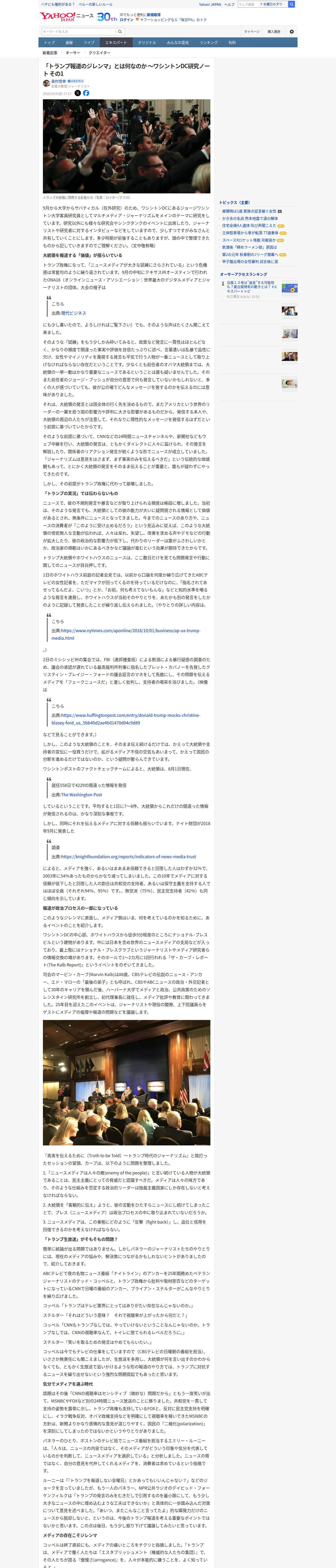This screenshot has height=1568, width=336.
Task: Switch to the ライブ tab
Action: (89, 43)
